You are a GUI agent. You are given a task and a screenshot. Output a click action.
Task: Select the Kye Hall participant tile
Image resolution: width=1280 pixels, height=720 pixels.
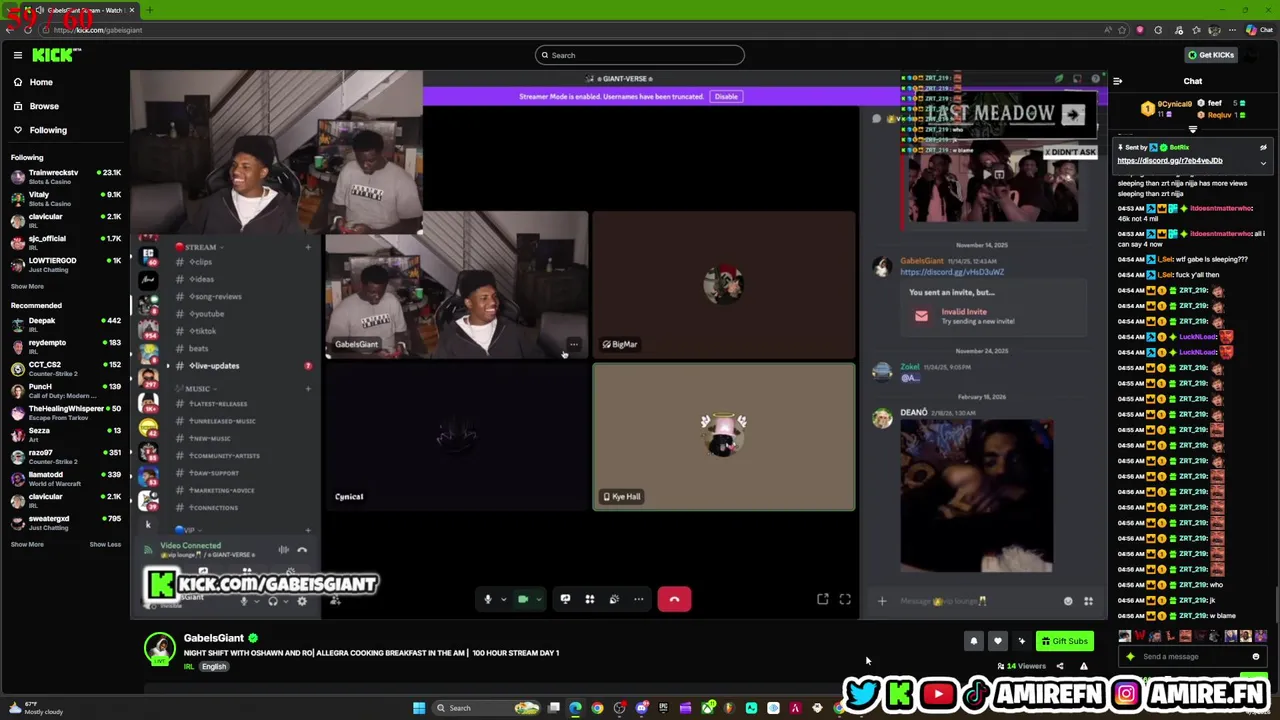coord(723,437)
